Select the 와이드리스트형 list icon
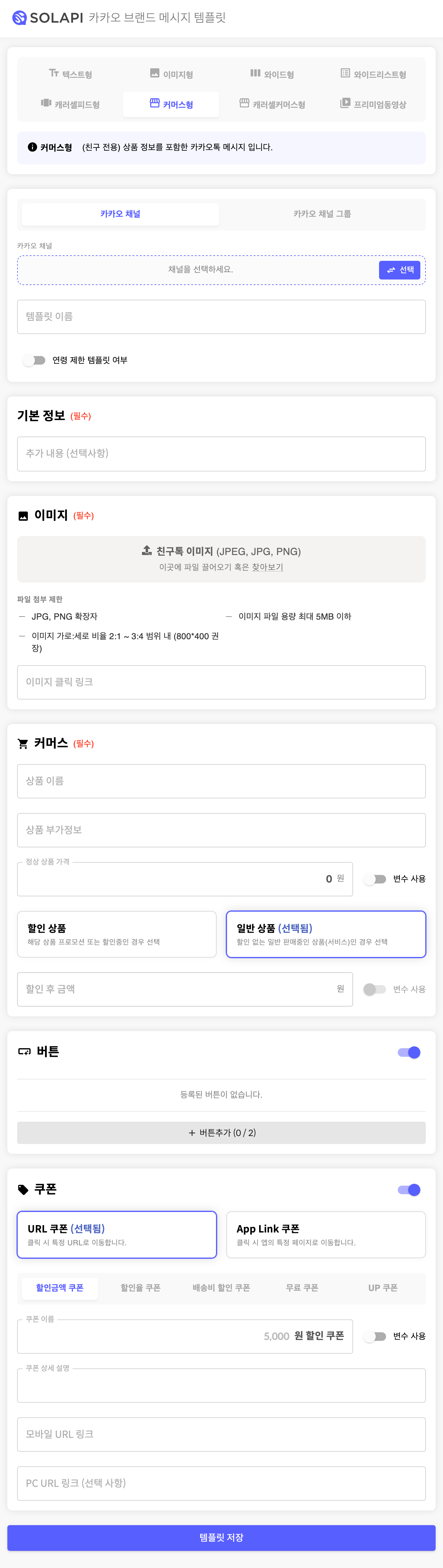This screenshot has width=443, height=1568. pos(345,73)
